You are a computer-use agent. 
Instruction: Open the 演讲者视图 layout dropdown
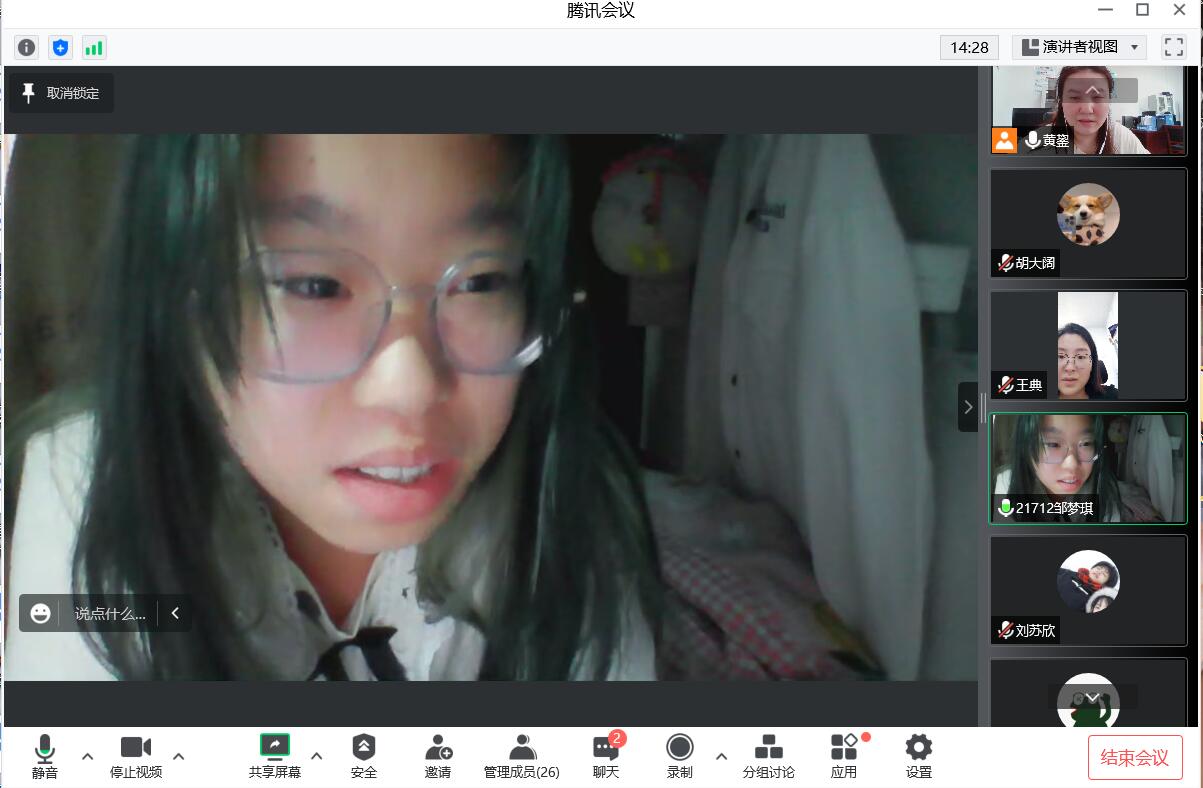point(1079,47)
